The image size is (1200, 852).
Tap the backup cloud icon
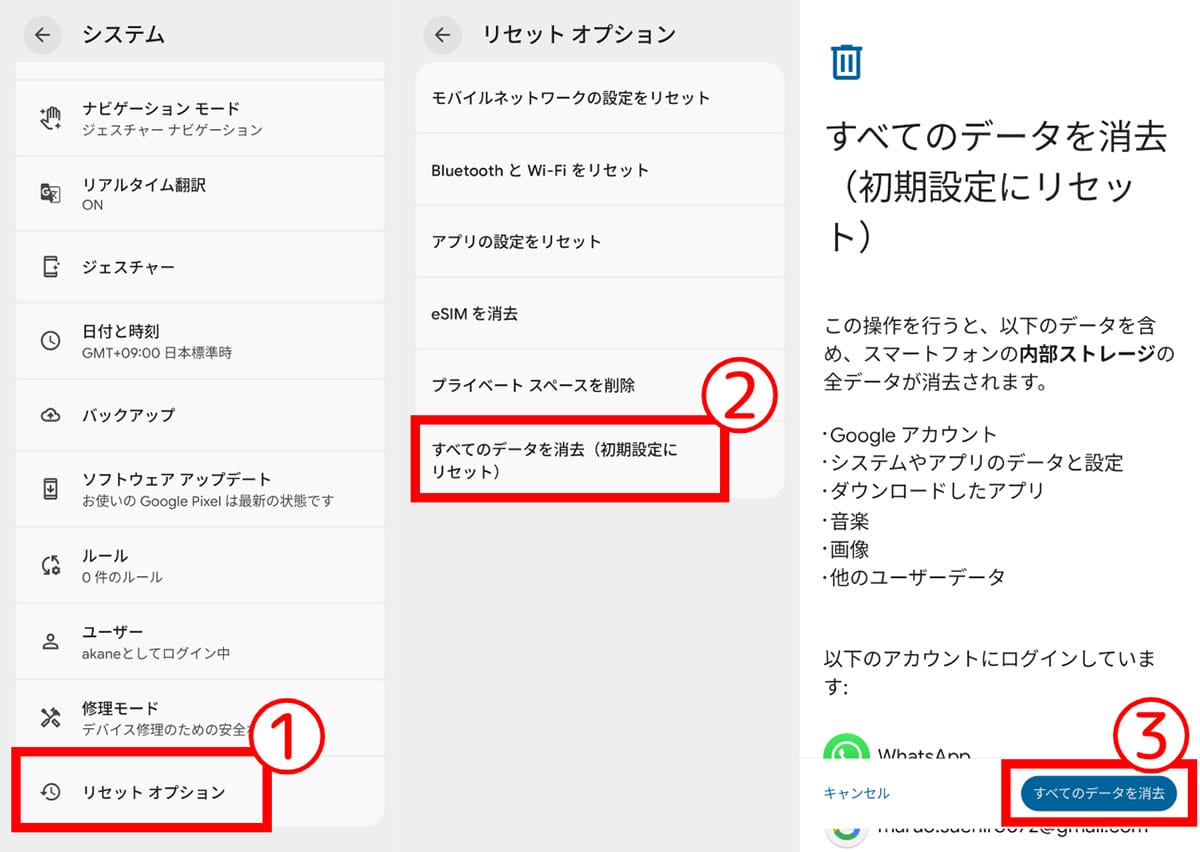50,415
